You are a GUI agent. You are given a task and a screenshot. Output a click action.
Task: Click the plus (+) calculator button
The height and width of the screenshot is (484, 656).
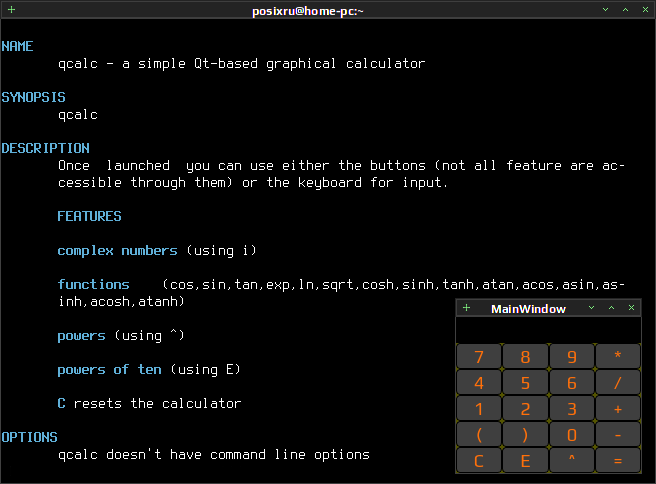click(618, 408)
